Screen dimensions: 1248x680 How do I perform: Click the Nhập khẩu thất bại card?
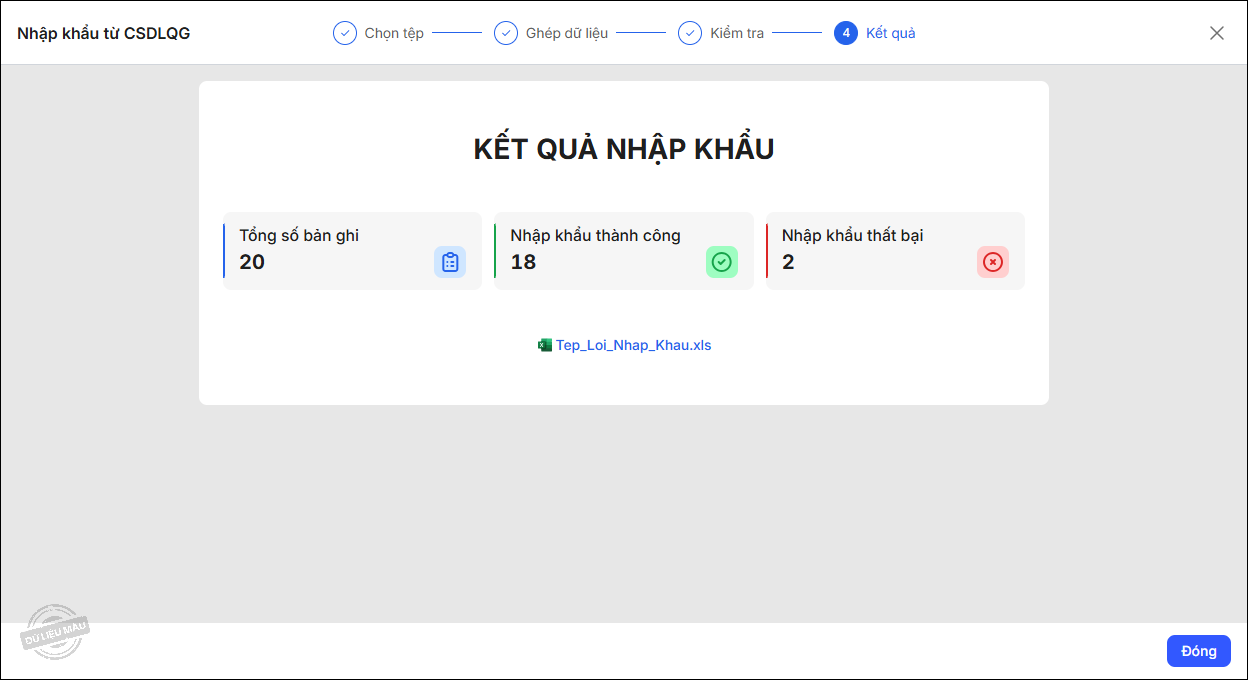coord(895,250)
